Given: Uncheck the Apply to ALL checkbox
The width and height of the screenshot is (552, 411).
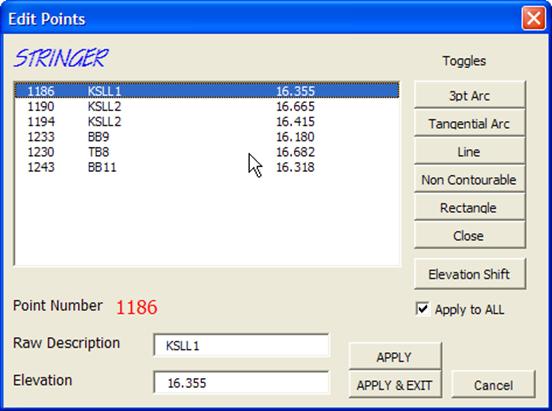Looking at the screenshot, I should click(422, 309).
